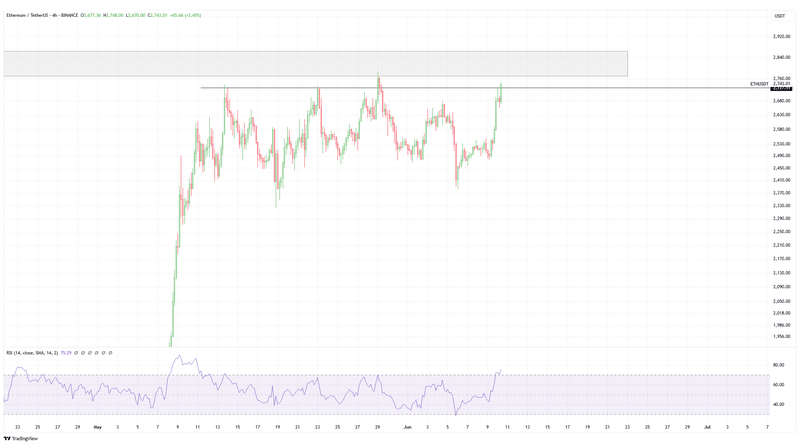Click the 2,840.00 price scale label
The width and height of the screenshot is (800, 445).
tap(781, 58)
